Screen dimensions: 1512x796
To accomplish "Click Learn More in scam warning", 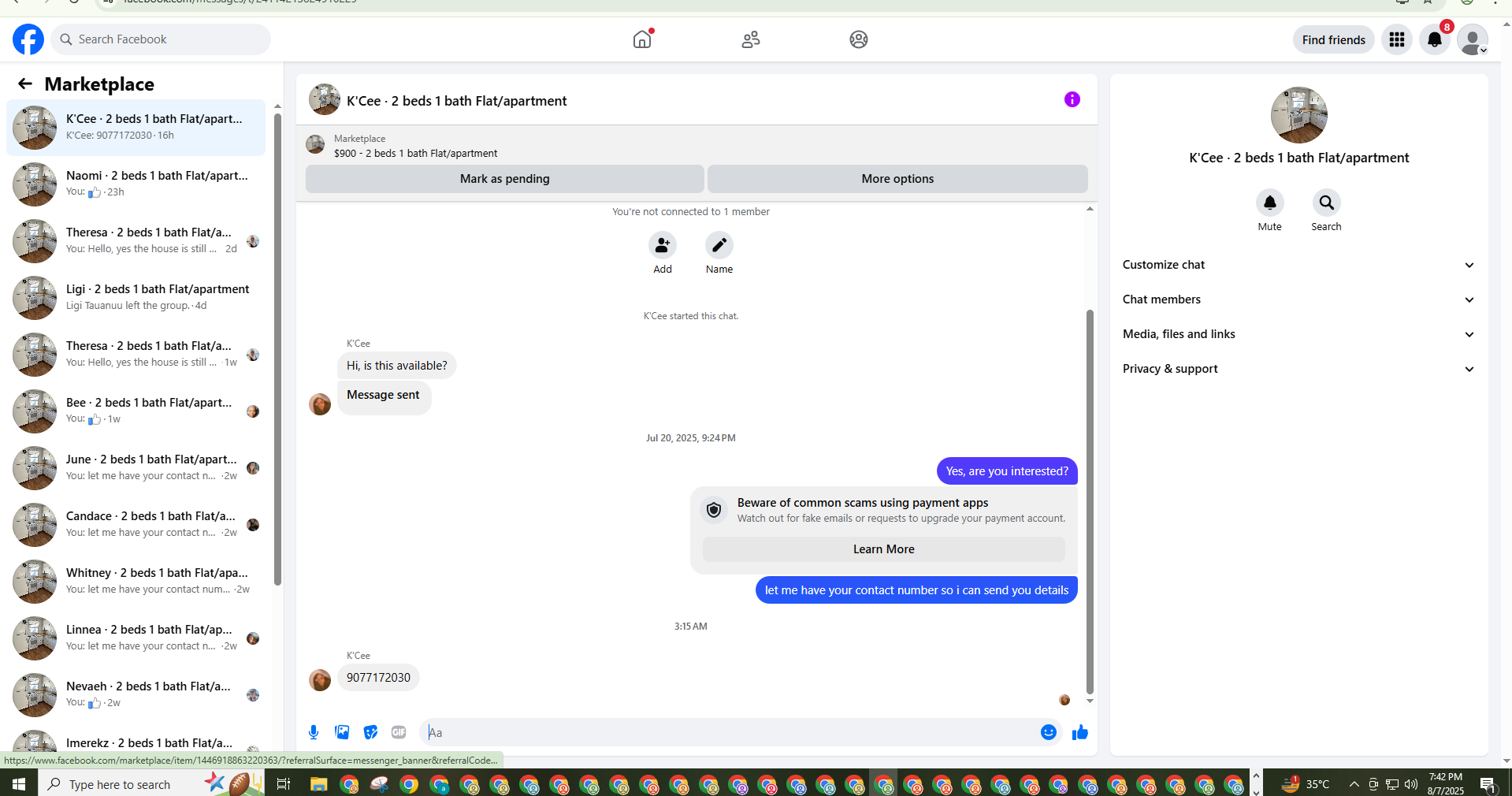I will point(884,549).
